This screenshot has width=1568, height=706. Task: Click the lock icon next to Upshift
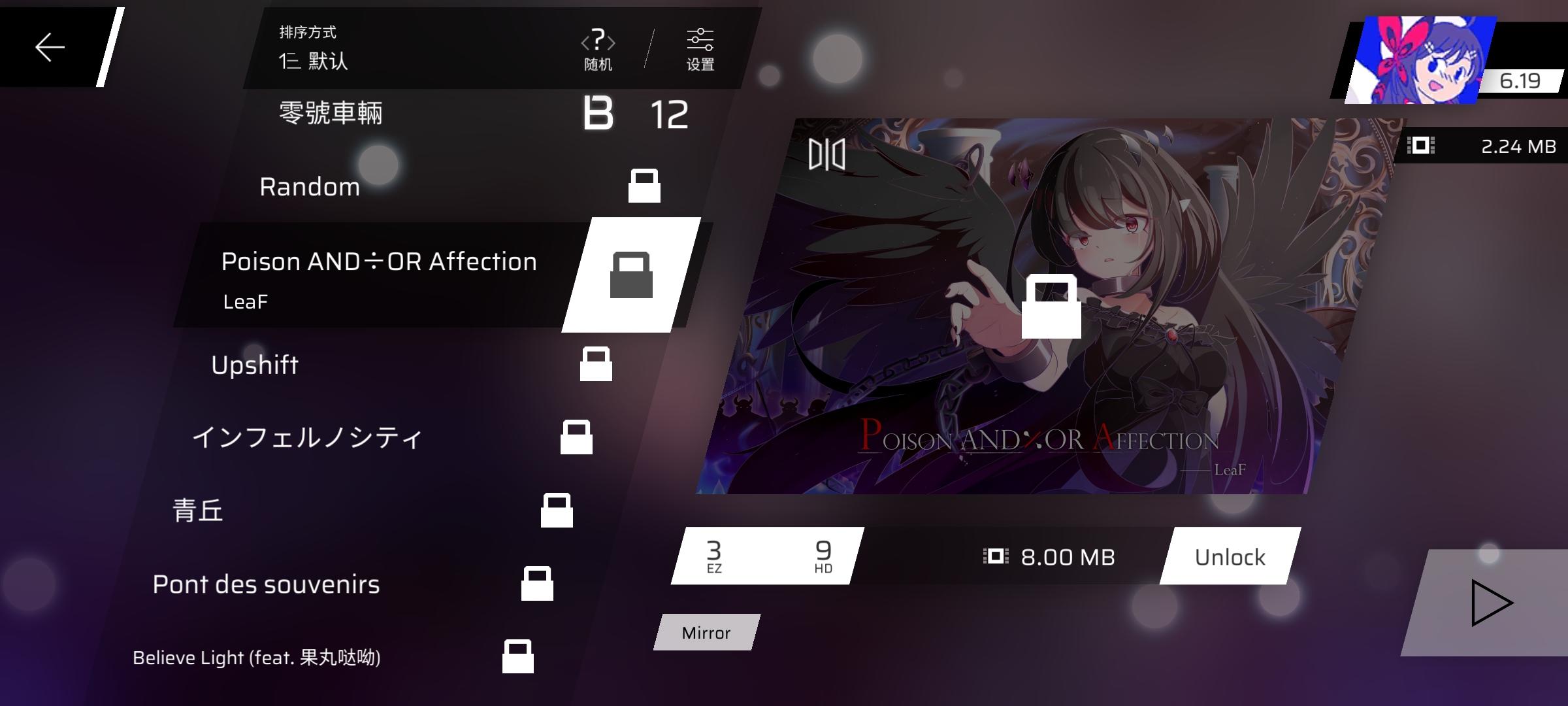[x=596, y=364]
